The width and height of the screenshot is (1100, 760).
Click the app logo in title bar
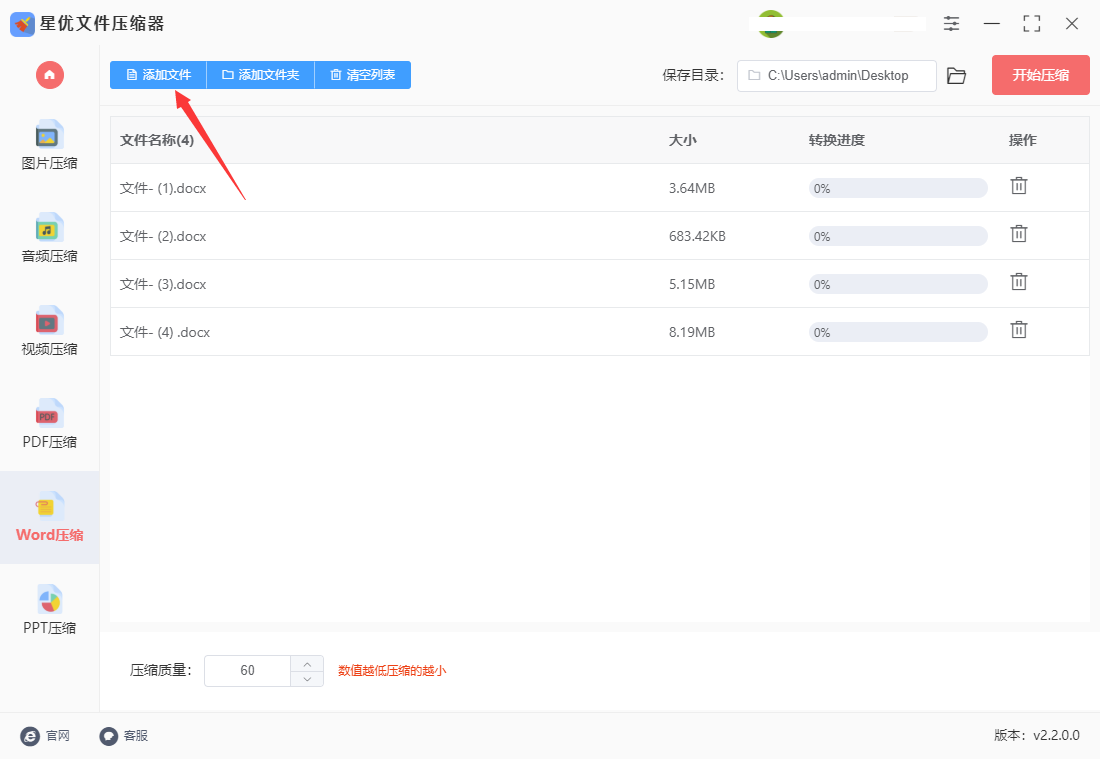click(22, 24)
